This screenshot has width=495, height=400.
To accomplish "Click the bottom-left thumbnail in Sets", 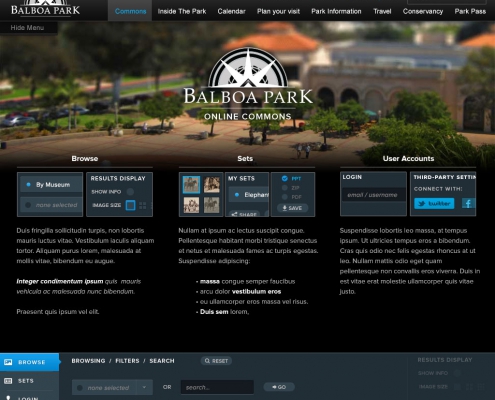I will (191, 205).
